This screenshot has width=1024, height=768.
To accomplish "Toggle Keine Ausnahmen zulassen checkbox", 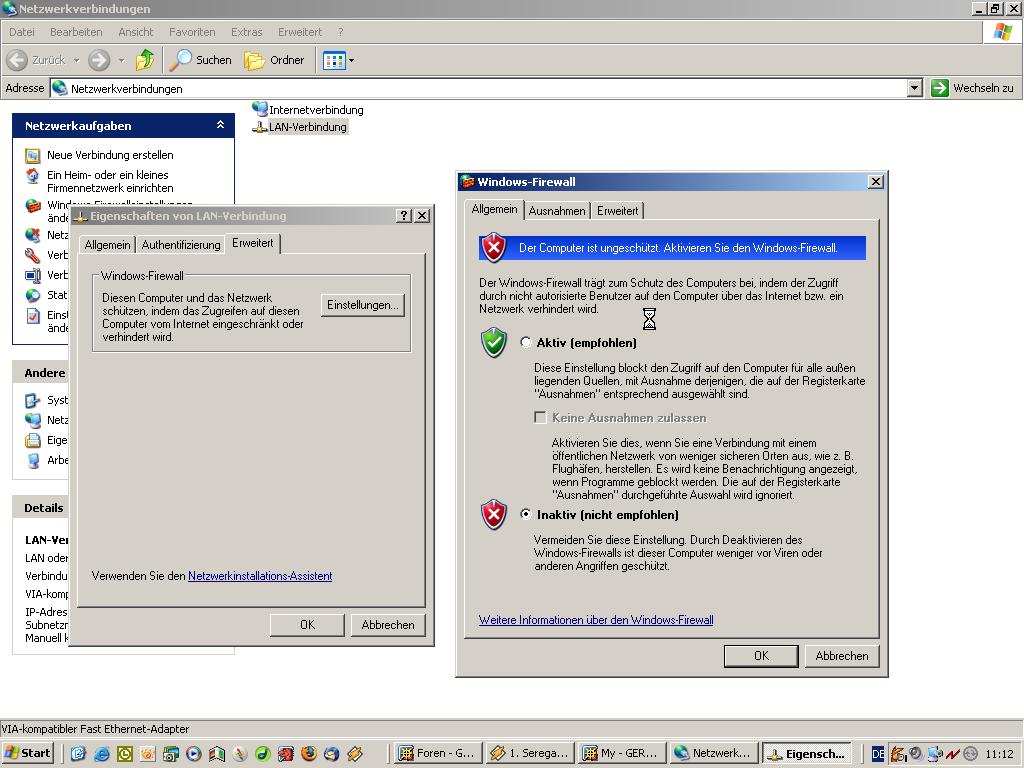I will click(x=540, y=417).
